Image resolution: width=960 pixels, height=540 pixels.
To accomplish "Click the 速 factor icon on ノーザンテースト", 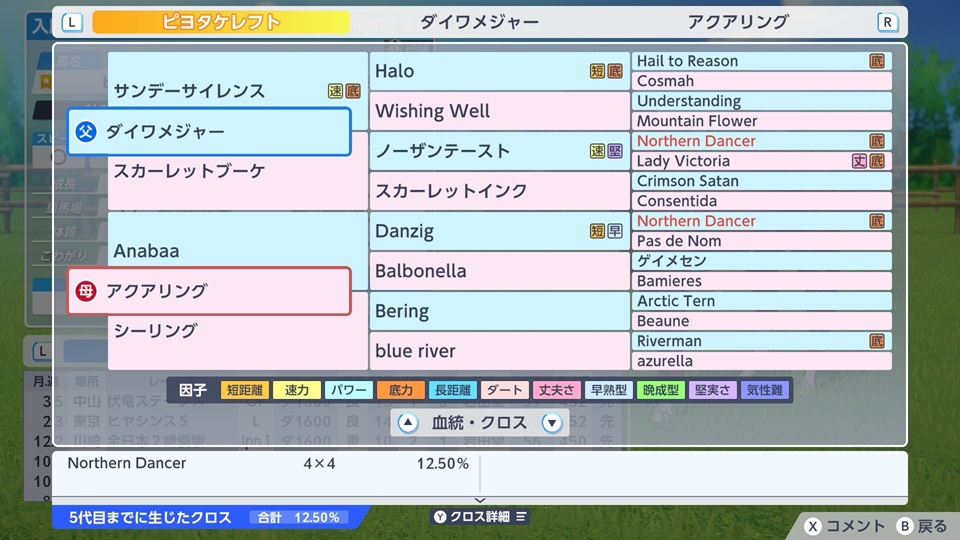I will [598, 151].
